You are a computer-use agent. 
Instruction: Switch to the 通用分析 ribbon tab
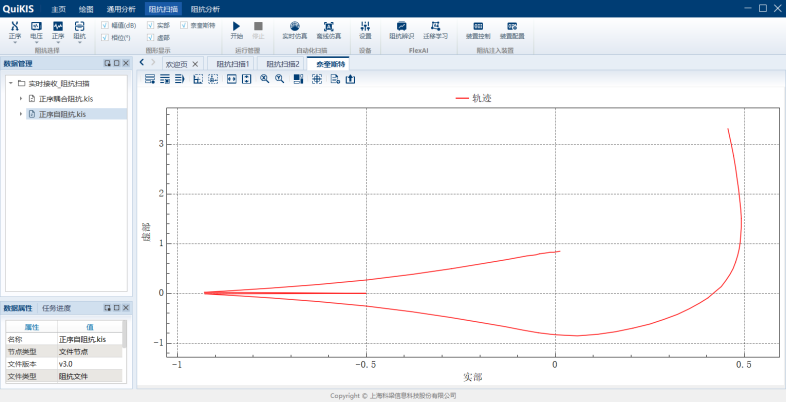click(x=121, y=8)
